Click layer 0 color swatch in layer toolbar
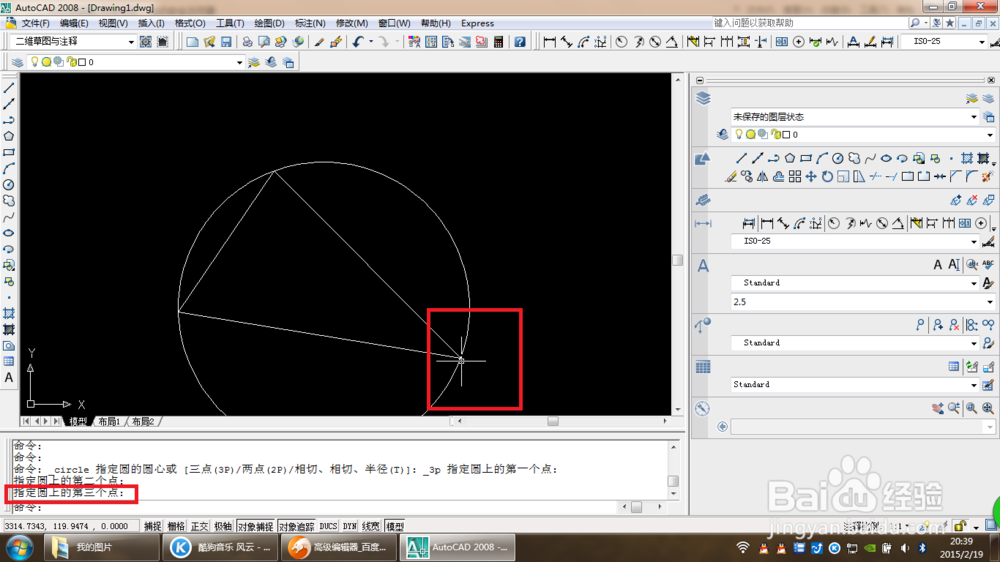 pos(82,62)
